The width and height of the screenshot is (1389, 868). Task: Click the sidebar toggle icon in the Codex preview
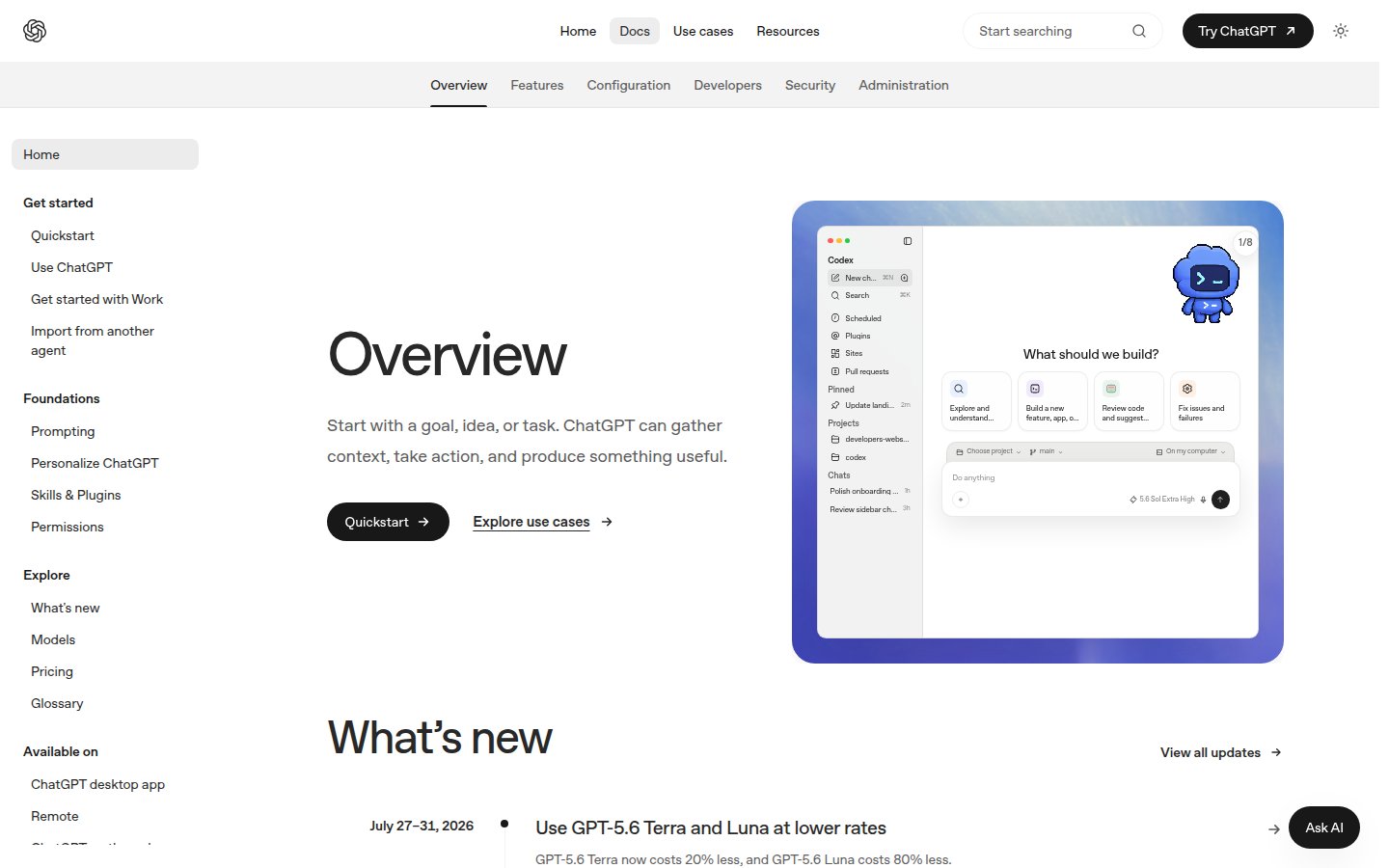click(x=907, y=241)
